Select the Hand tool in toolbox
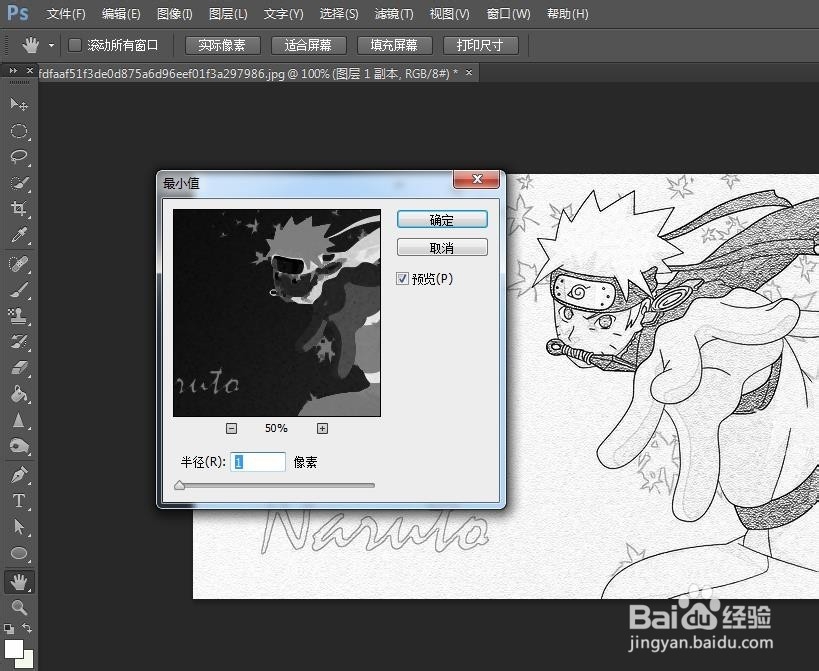Viewport: 819px width, 671px height. [x=19, y=582]
